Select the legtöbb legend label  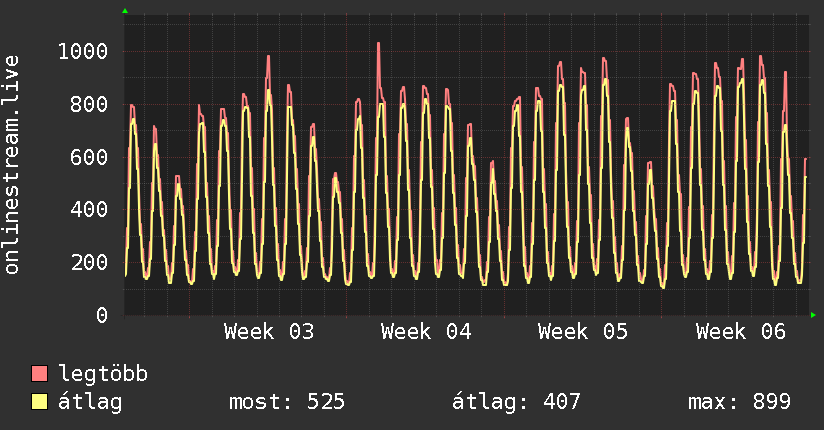tap(103, 375)
